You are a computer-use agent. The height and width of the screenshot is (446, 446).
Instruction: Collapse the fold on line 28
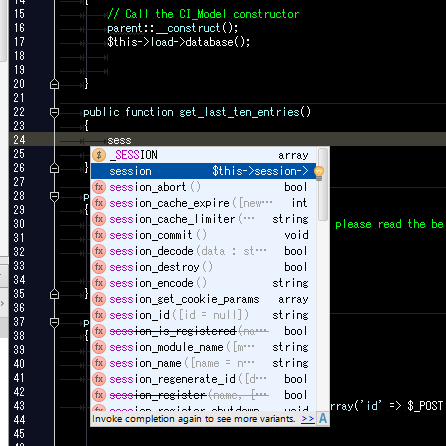tap(54, 197)
